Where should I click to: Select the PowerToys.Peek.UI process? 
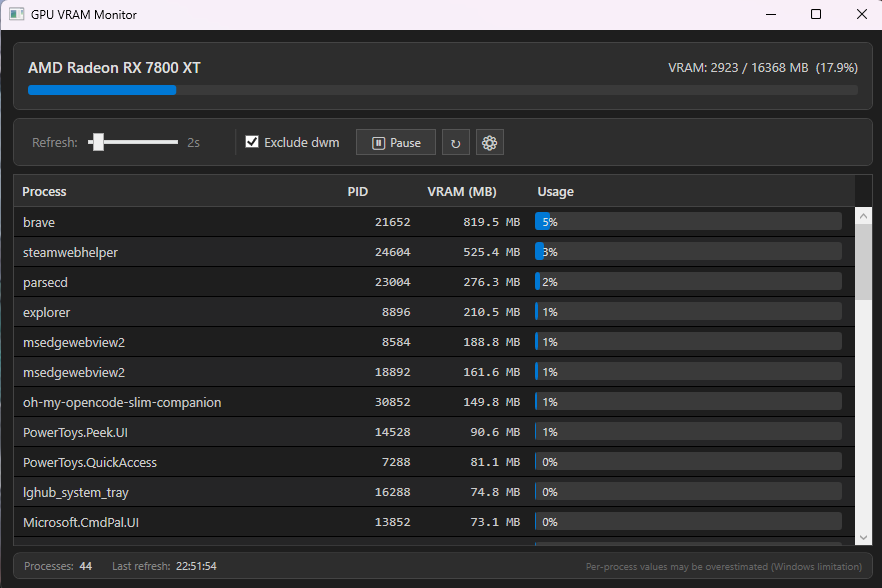(75, 432)
